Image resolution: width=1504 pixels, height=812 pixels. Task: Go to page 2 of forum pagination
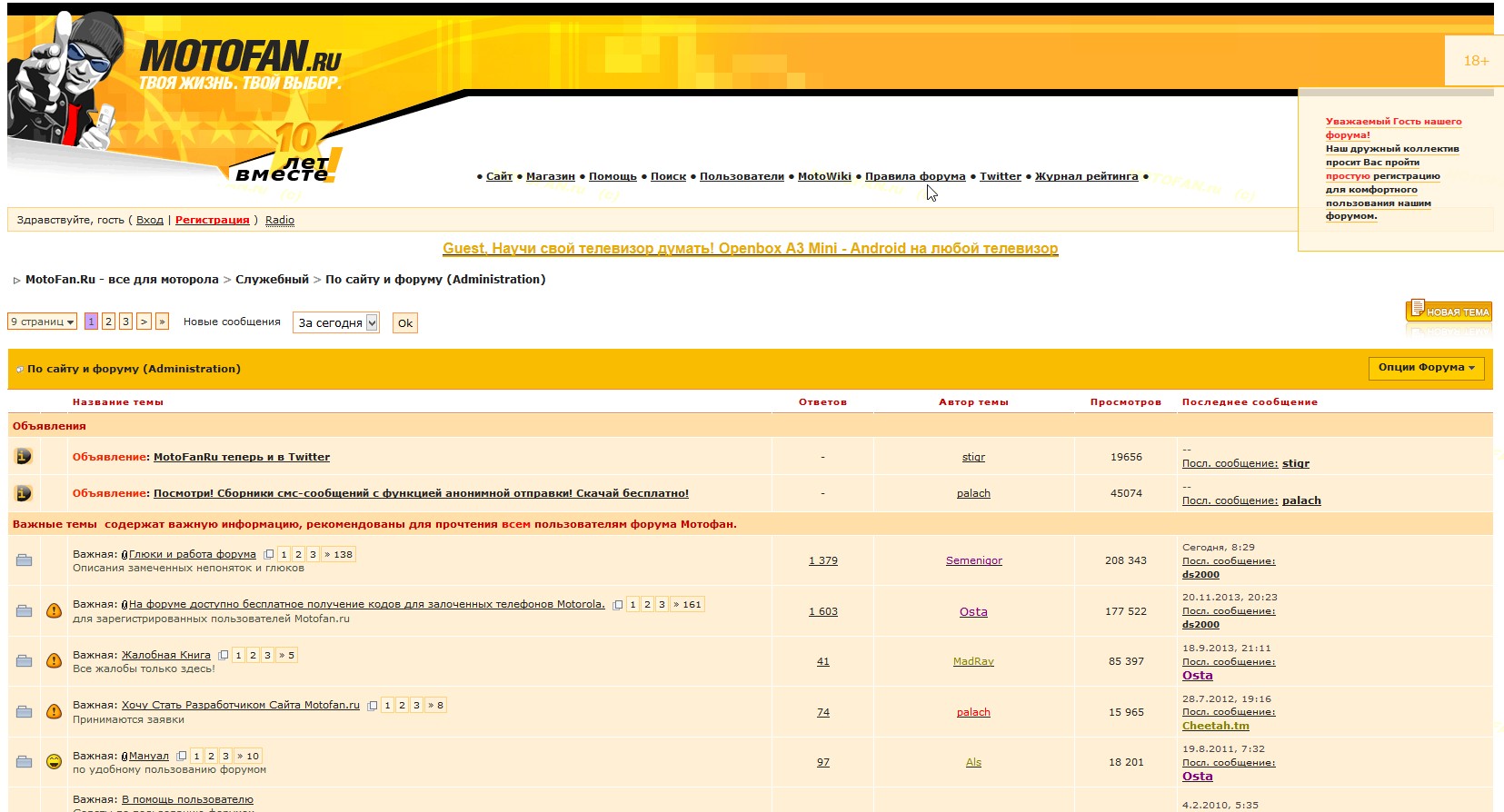tap(108, 322)
